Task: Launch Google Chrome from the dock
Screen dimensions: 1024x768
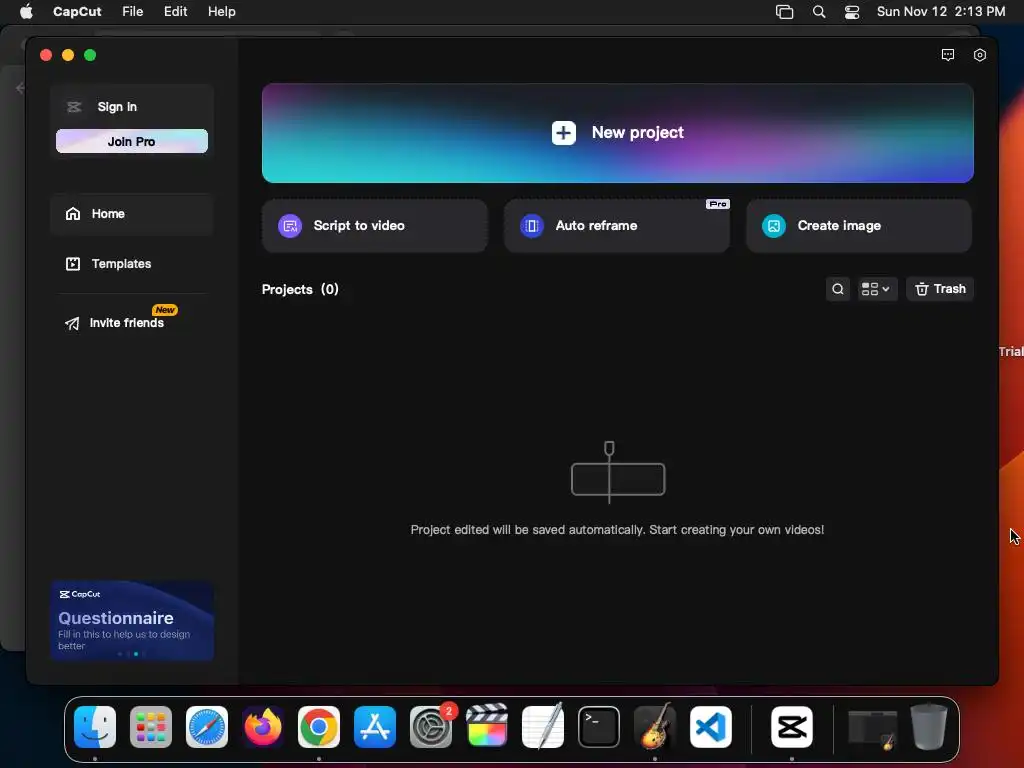Action: [319, 727]
